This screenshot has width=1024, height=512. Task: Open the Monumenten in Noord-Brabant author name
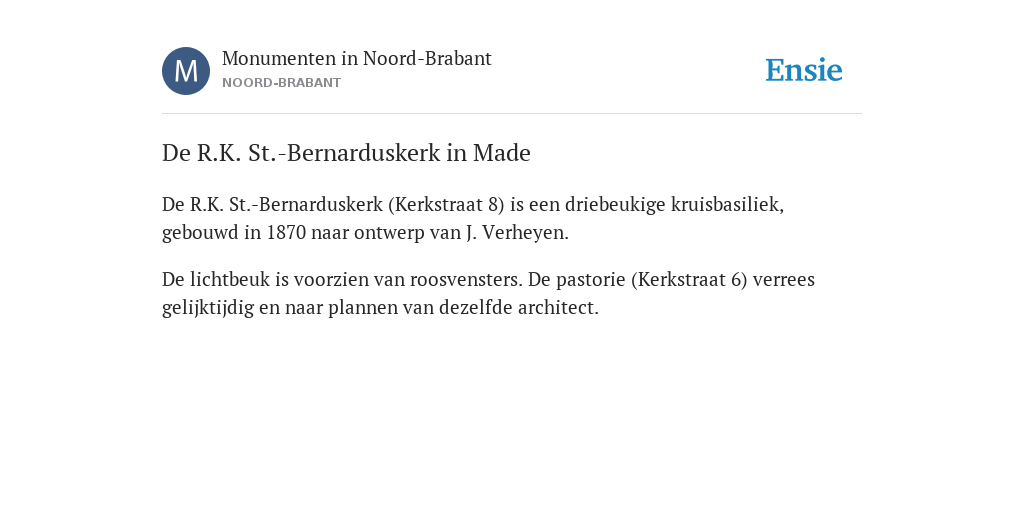357,59
